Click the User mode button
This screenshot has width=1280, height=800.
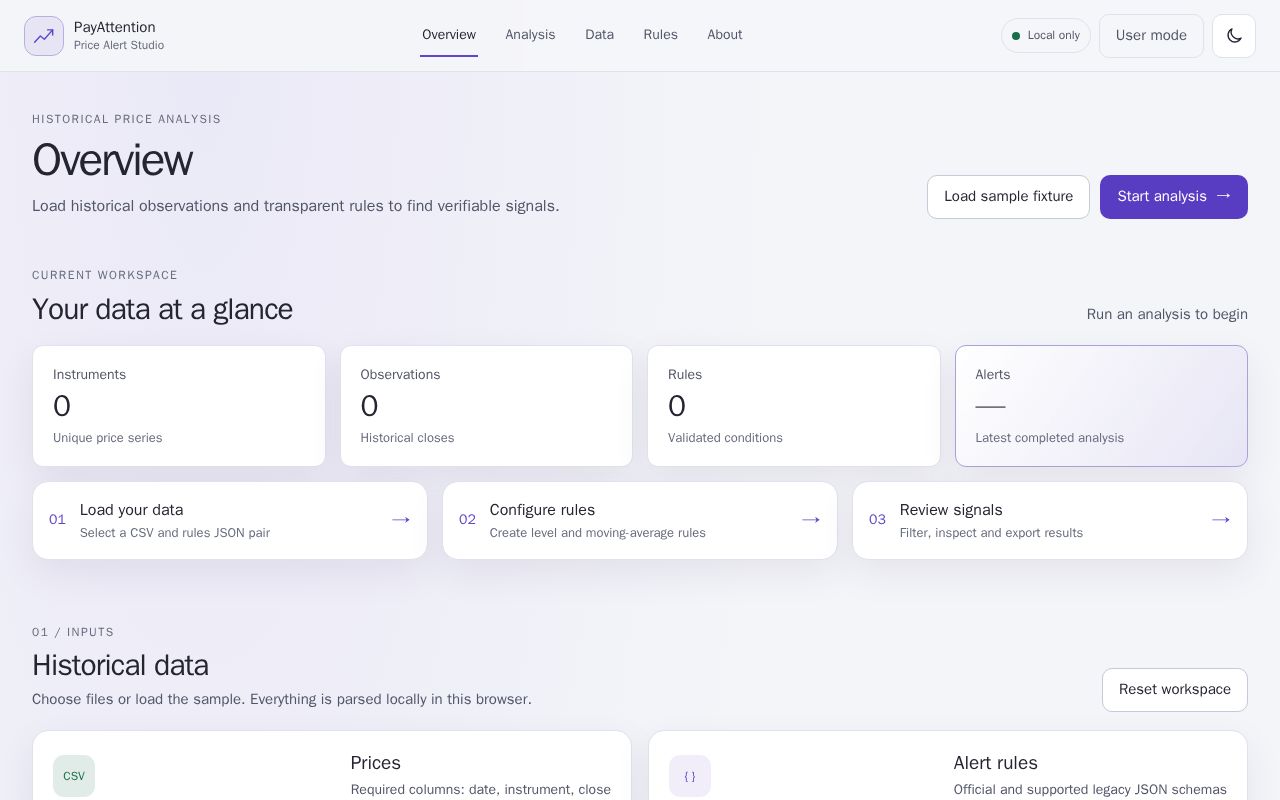coord(1151,36)
